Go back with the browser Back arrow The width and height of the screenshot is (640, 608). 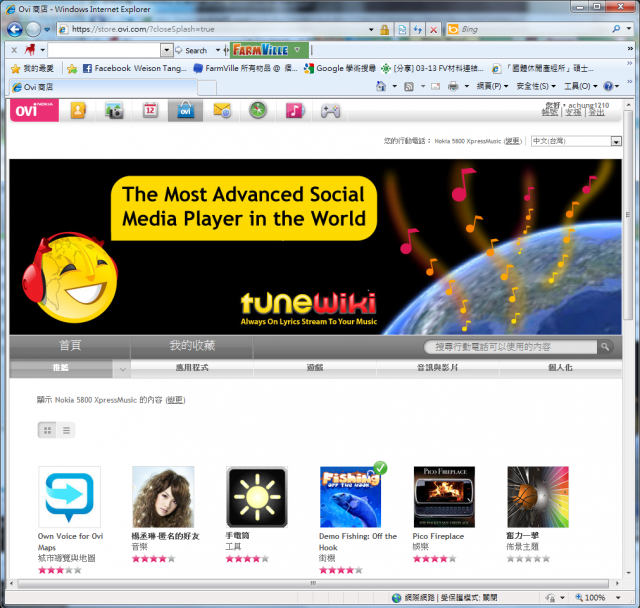point(15,29)
